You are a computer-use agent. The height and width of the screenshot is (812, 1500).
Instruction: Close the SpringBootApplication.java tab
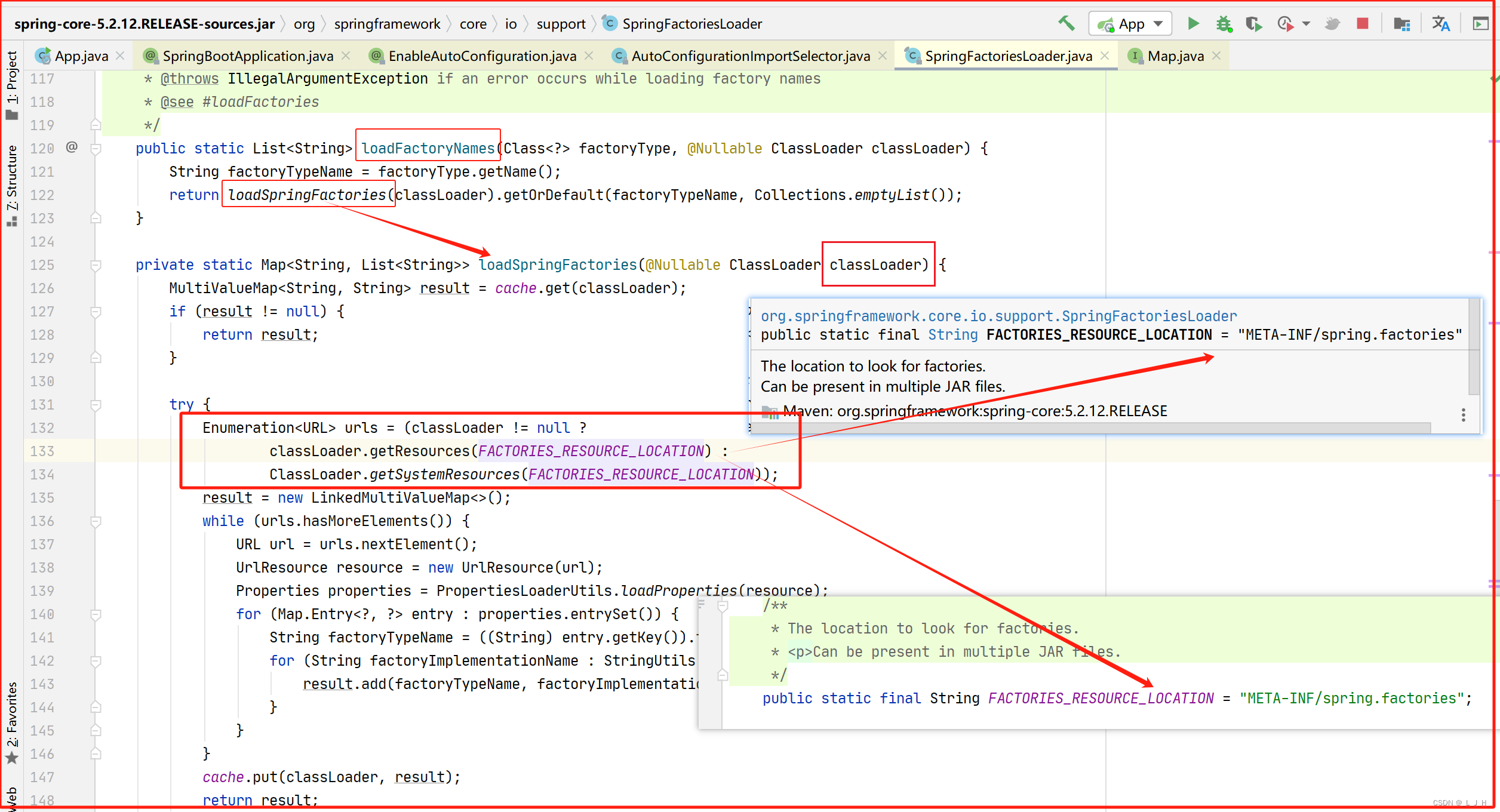345,56
